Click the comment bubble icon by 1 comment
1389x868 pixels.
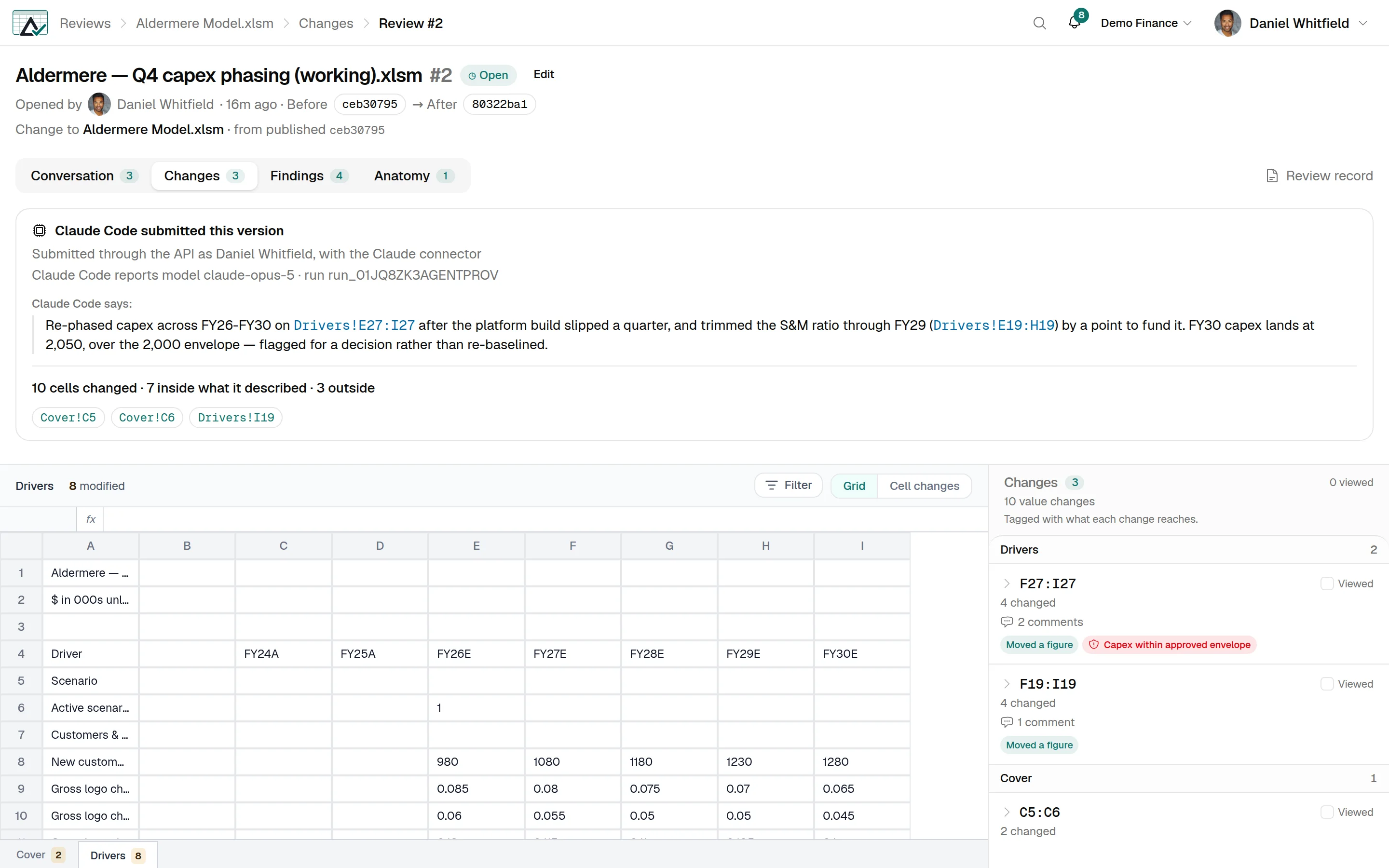pyautogui.click(x=1007, y=722)
